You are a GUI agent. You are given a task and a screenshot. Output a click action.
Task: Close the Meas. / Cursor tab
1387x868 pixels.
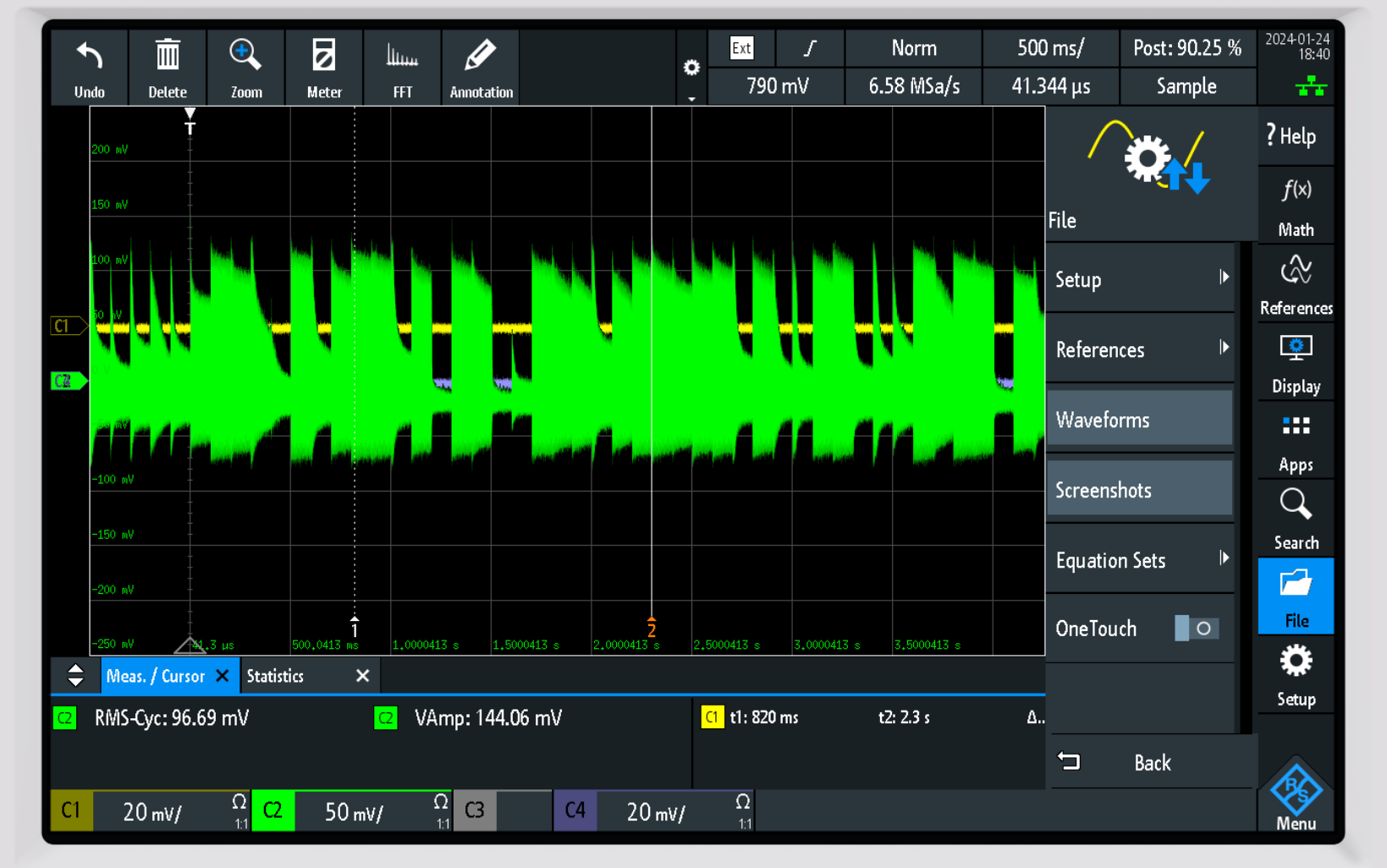223,676
